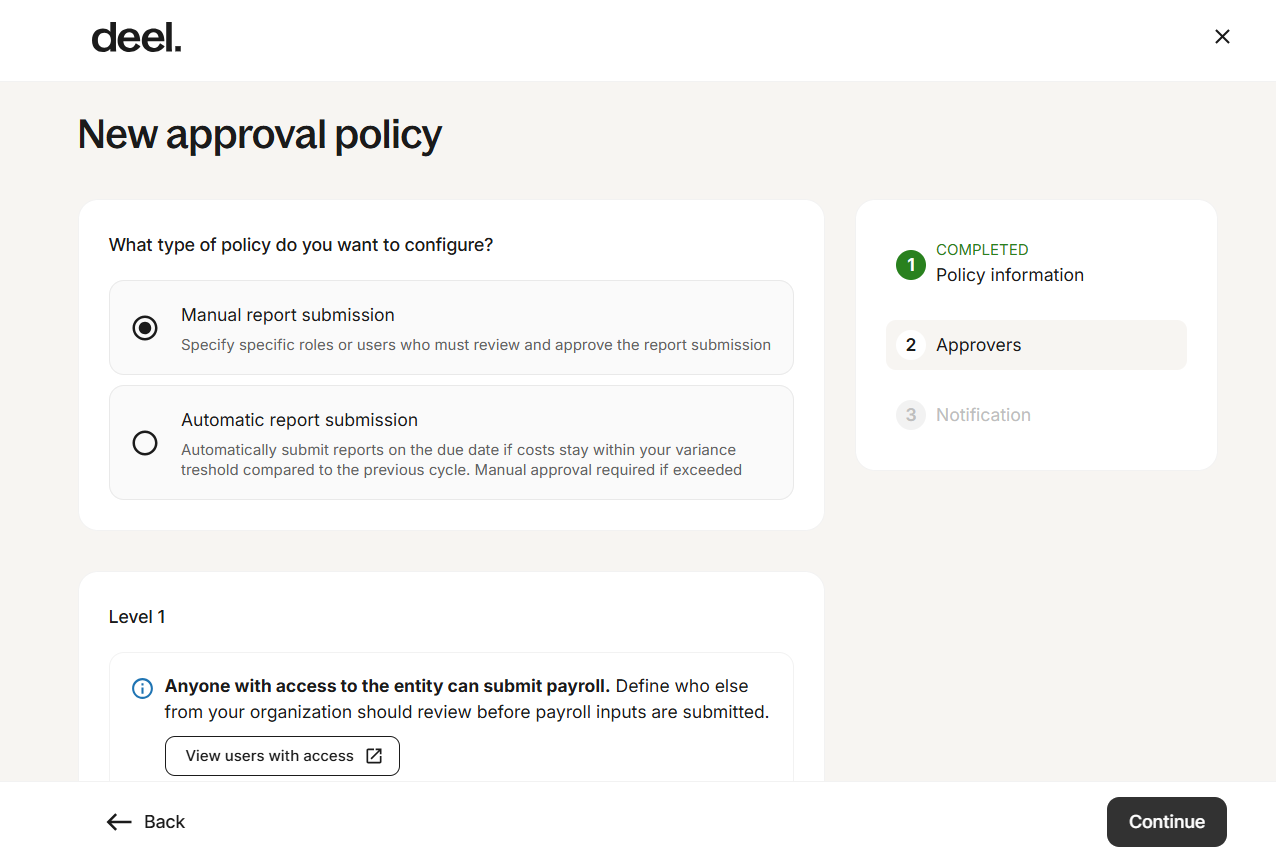The image size is (1276, 855).
Task: Close the new approval policy page
Action: point(1222,37)
